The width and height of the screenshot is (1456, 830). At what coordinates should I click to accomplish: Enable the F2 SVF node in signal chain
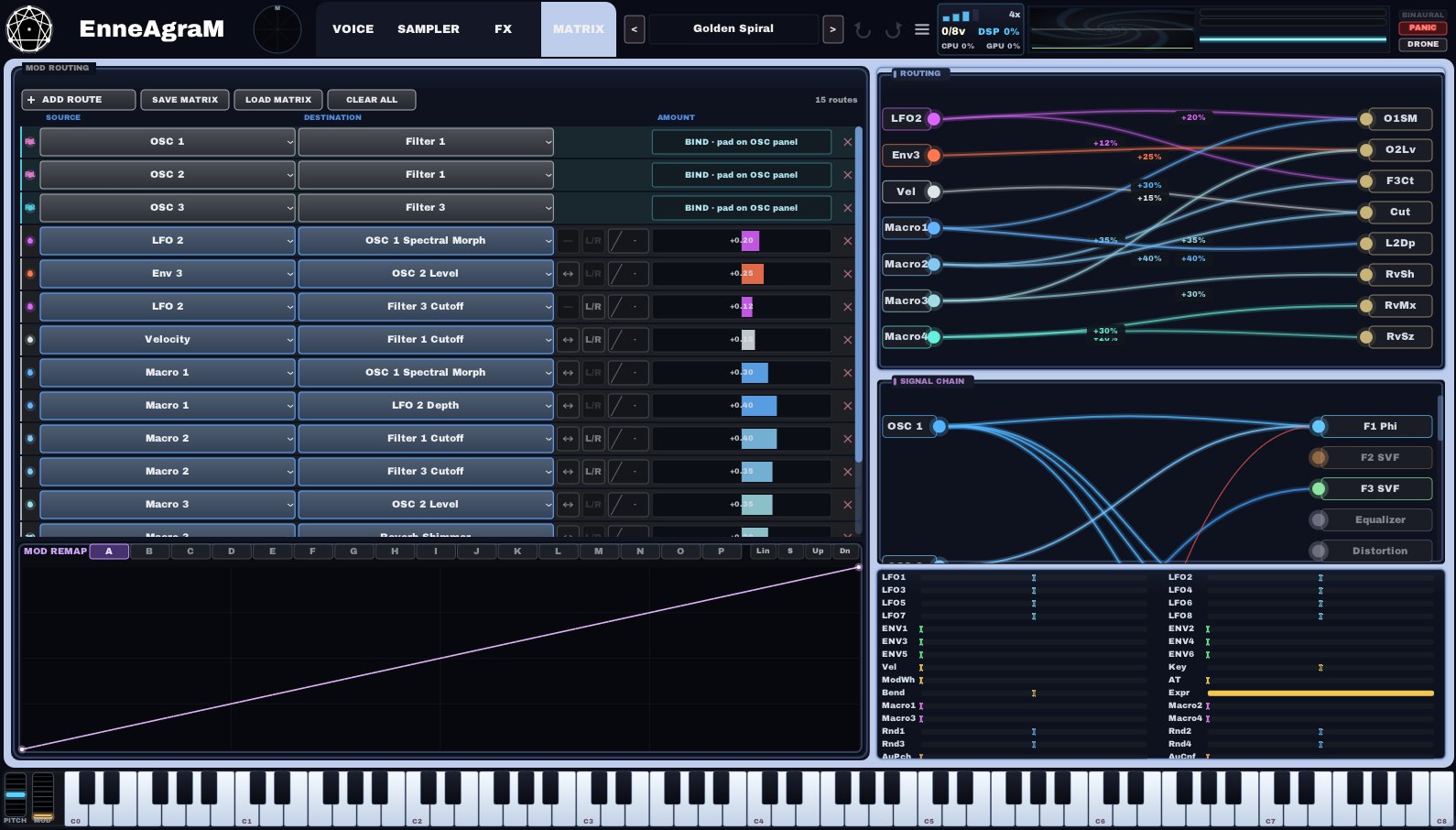1319,457
